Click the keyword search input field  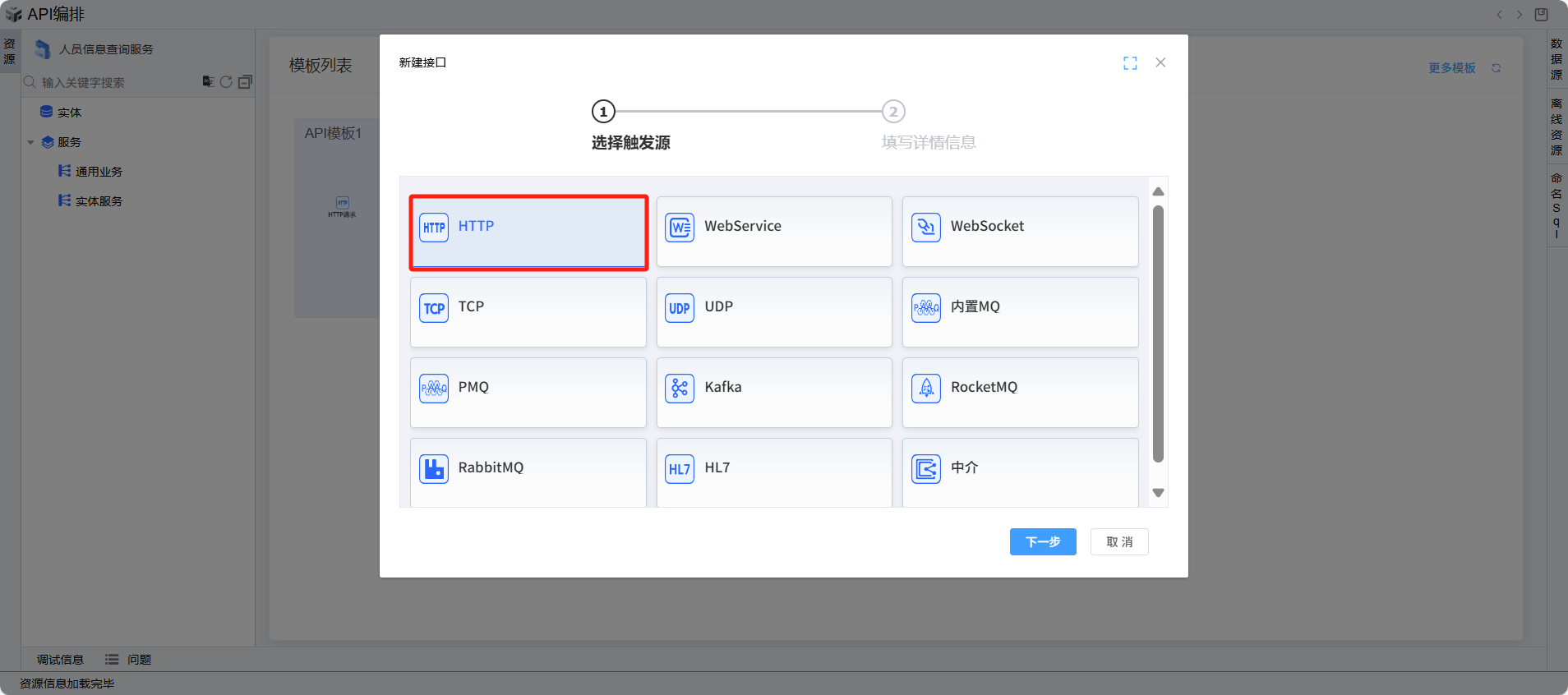[115, 83]
